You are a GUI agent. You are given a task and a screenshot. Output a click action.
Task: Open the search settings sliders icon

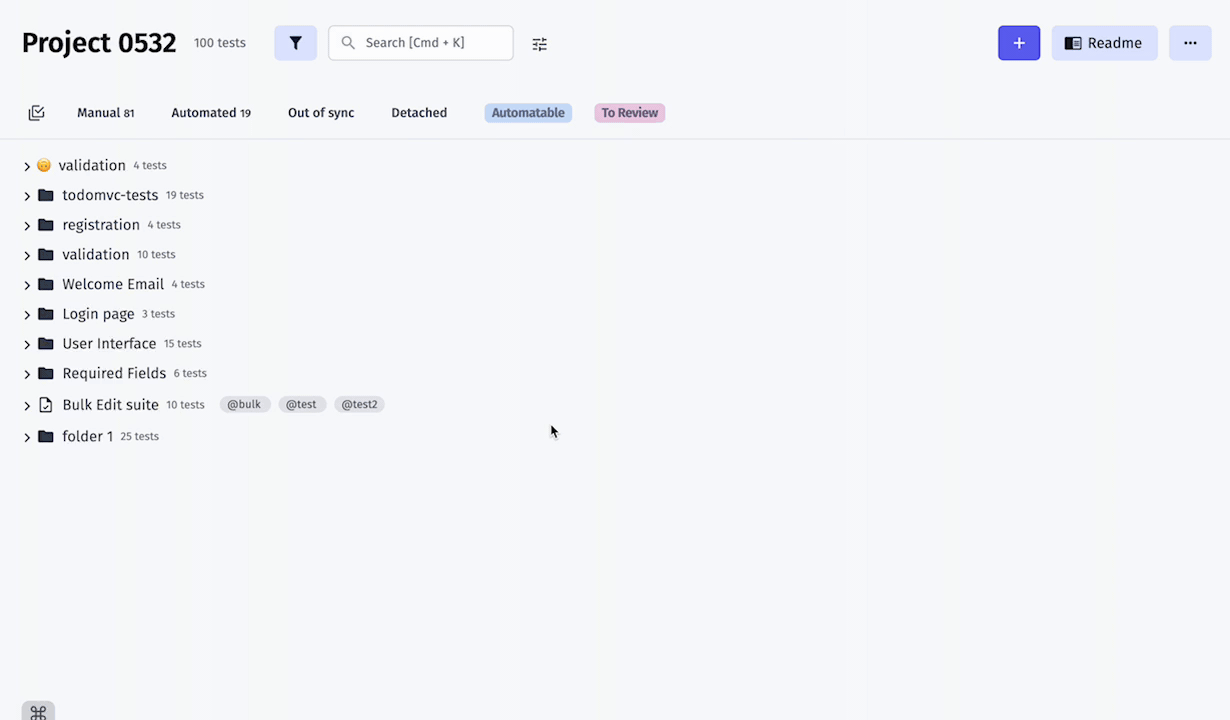tap(540, 44)
